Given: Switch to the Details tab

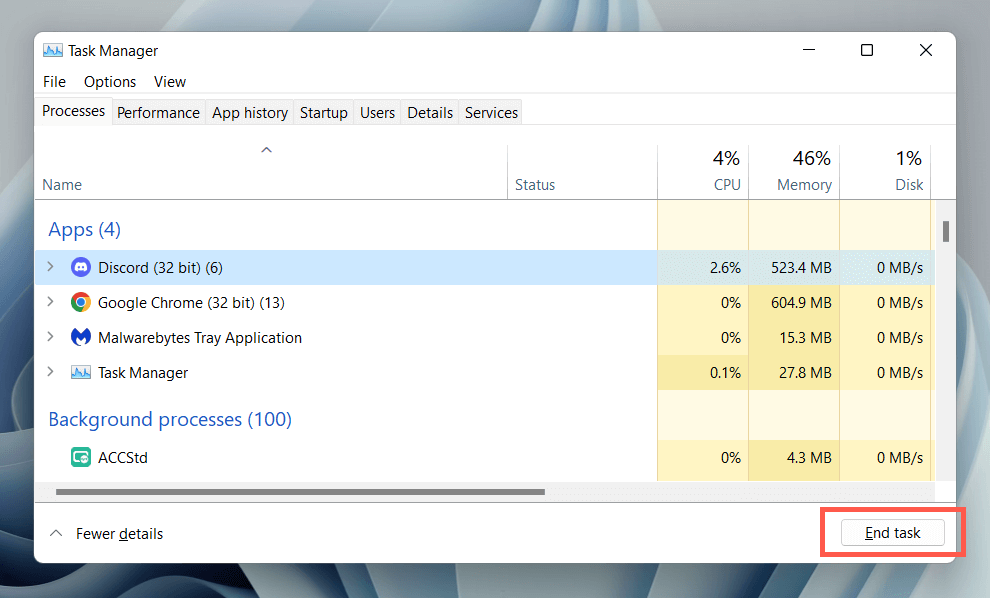Looking at the screenshot, I should tap(430, 112).
